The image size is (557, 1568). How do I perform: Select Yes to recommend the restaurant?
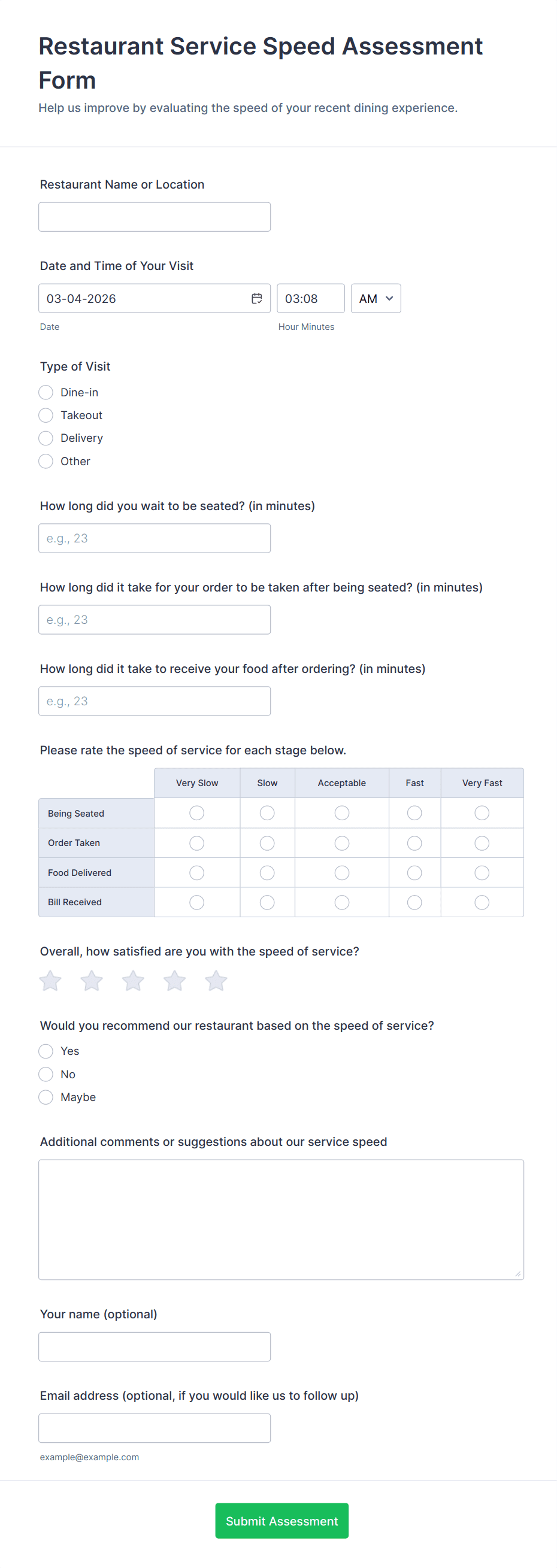click(46, 1051)
